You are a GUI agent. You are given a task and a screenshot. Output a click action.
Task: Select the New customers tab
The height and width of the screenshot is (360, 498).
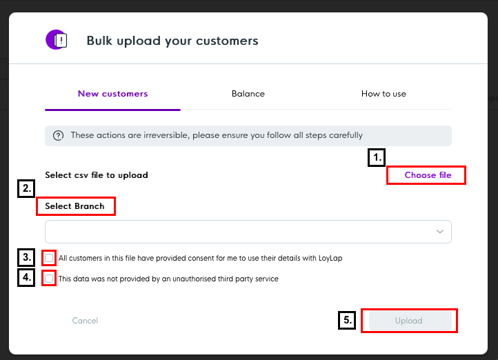pos(113,94)
